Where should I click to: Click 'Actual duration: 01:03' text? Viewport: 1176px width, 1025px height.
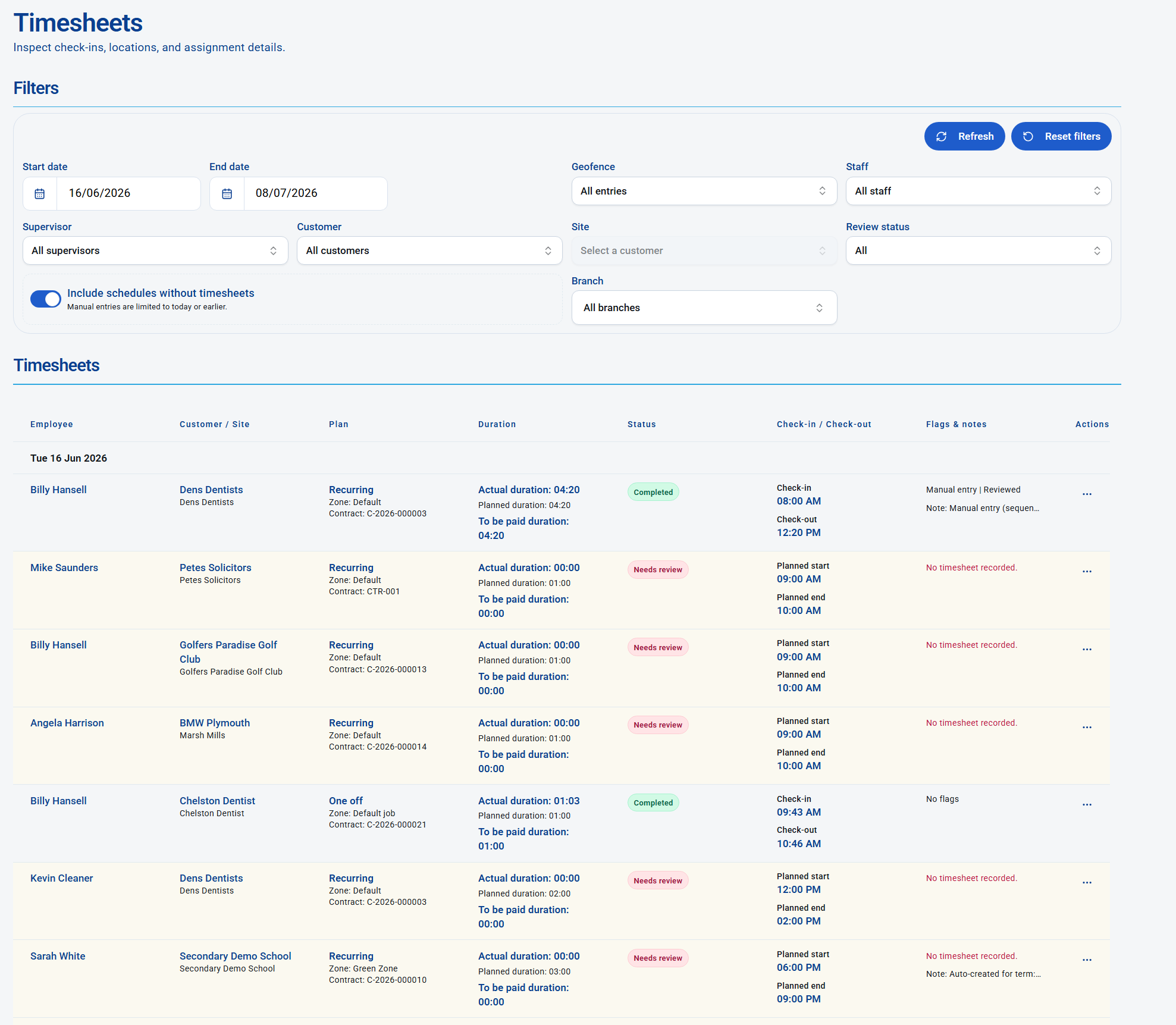[x=529, y=801]
